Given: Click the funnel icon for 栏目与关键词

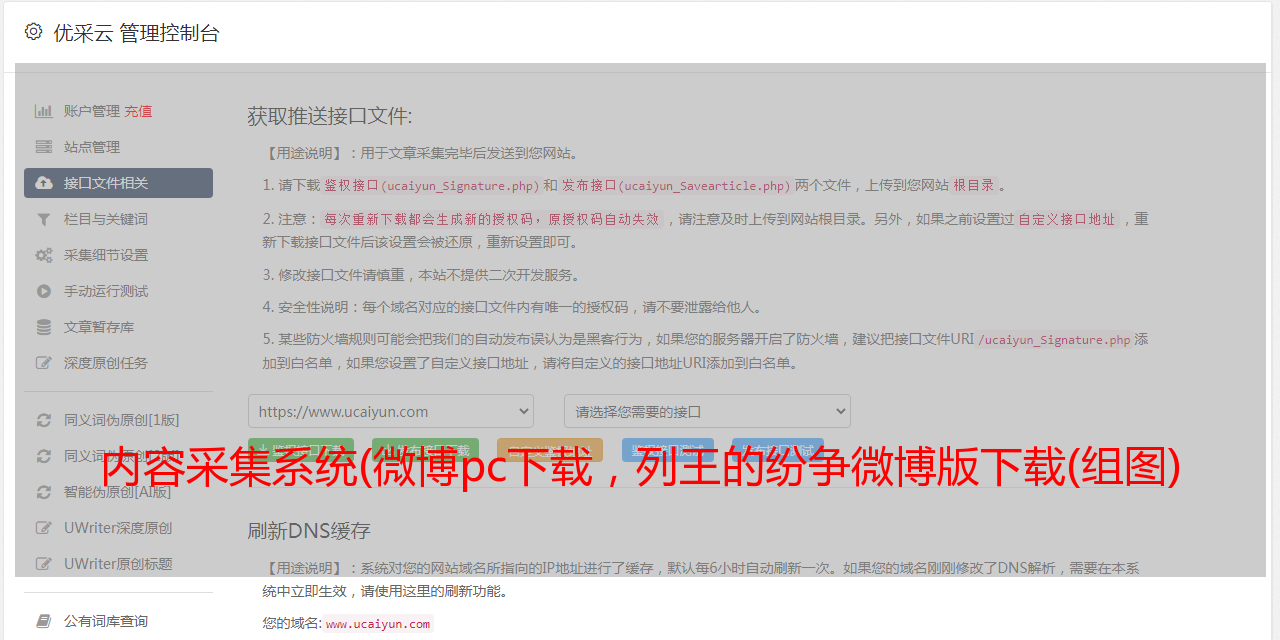Looking at the screenshot, I should [44, 219].
